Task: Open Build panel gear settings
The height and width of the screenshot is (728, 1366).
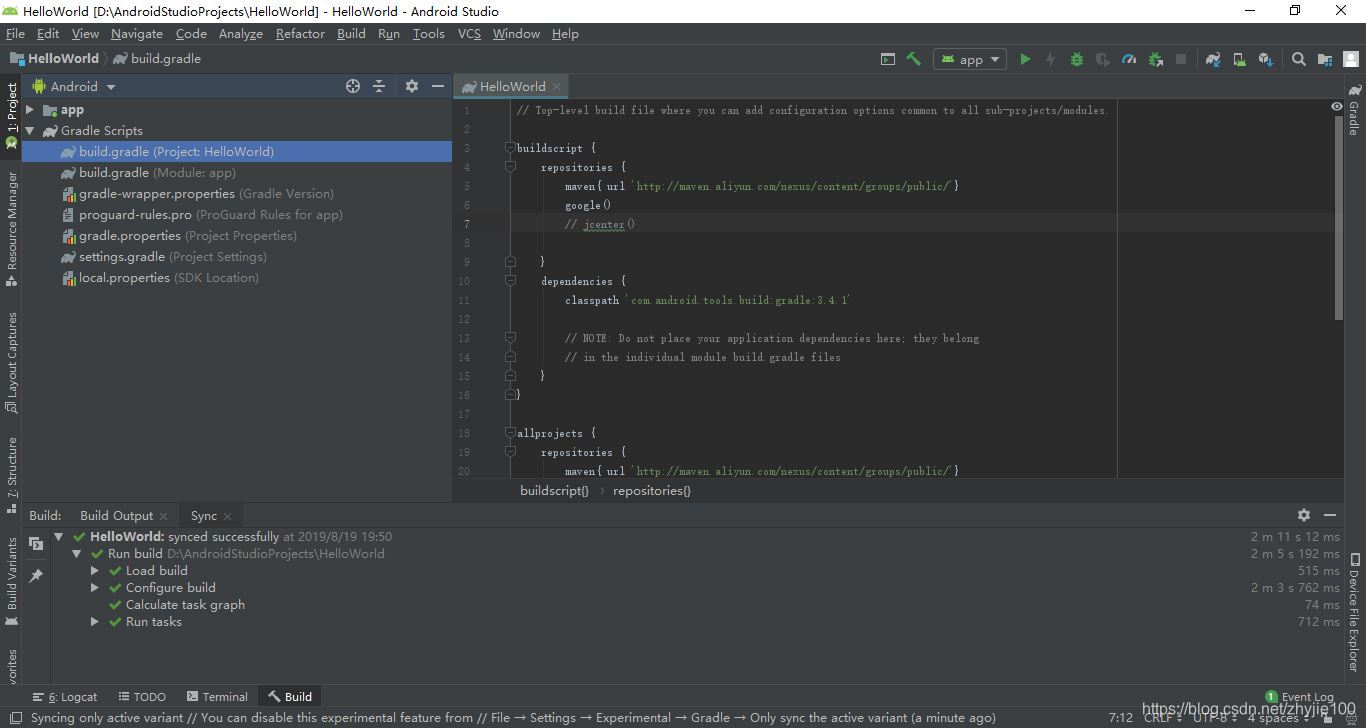Action: coord(1304,515)
